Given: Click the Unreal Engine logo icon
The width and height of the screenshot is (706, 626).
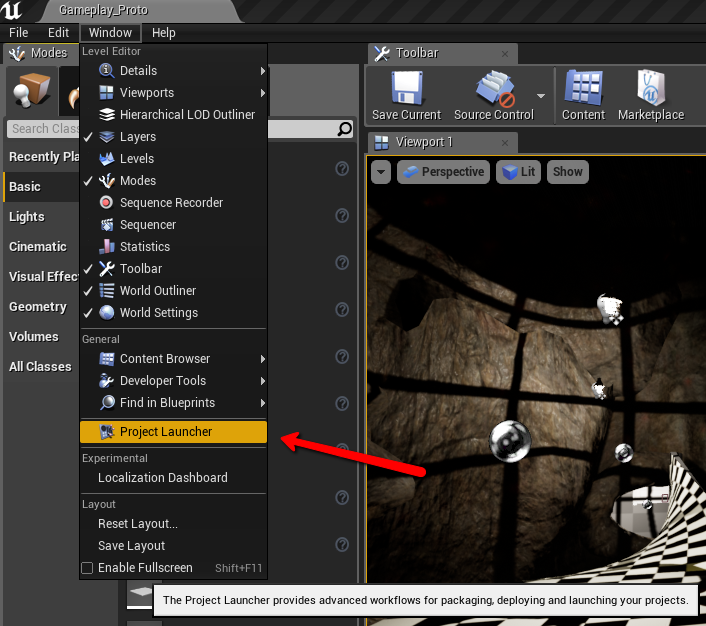Looking at the screenshot, I should (11, 10).
